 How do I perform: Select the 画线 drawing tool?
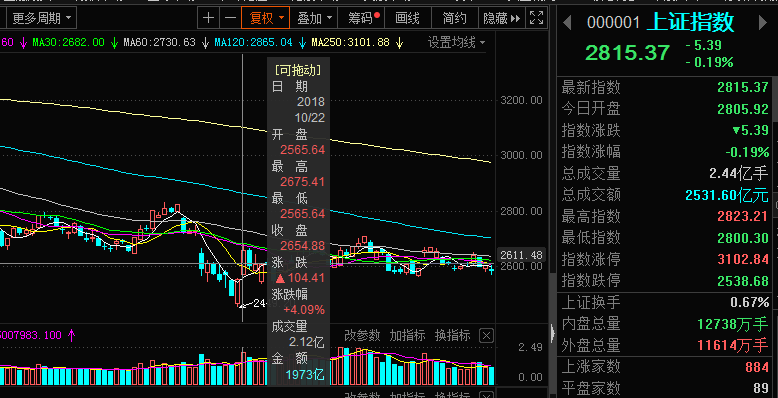coord(407,19)
